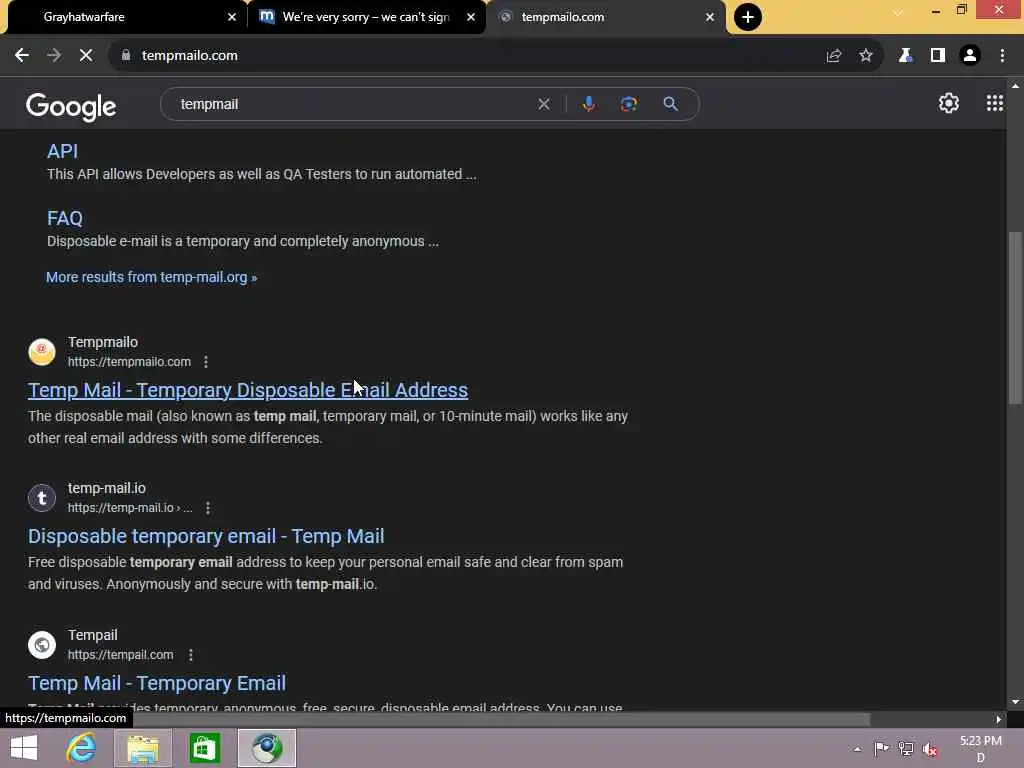Open Temp Mail - Temporary Disposable Email Address
1024x768 pixels.
248,390
